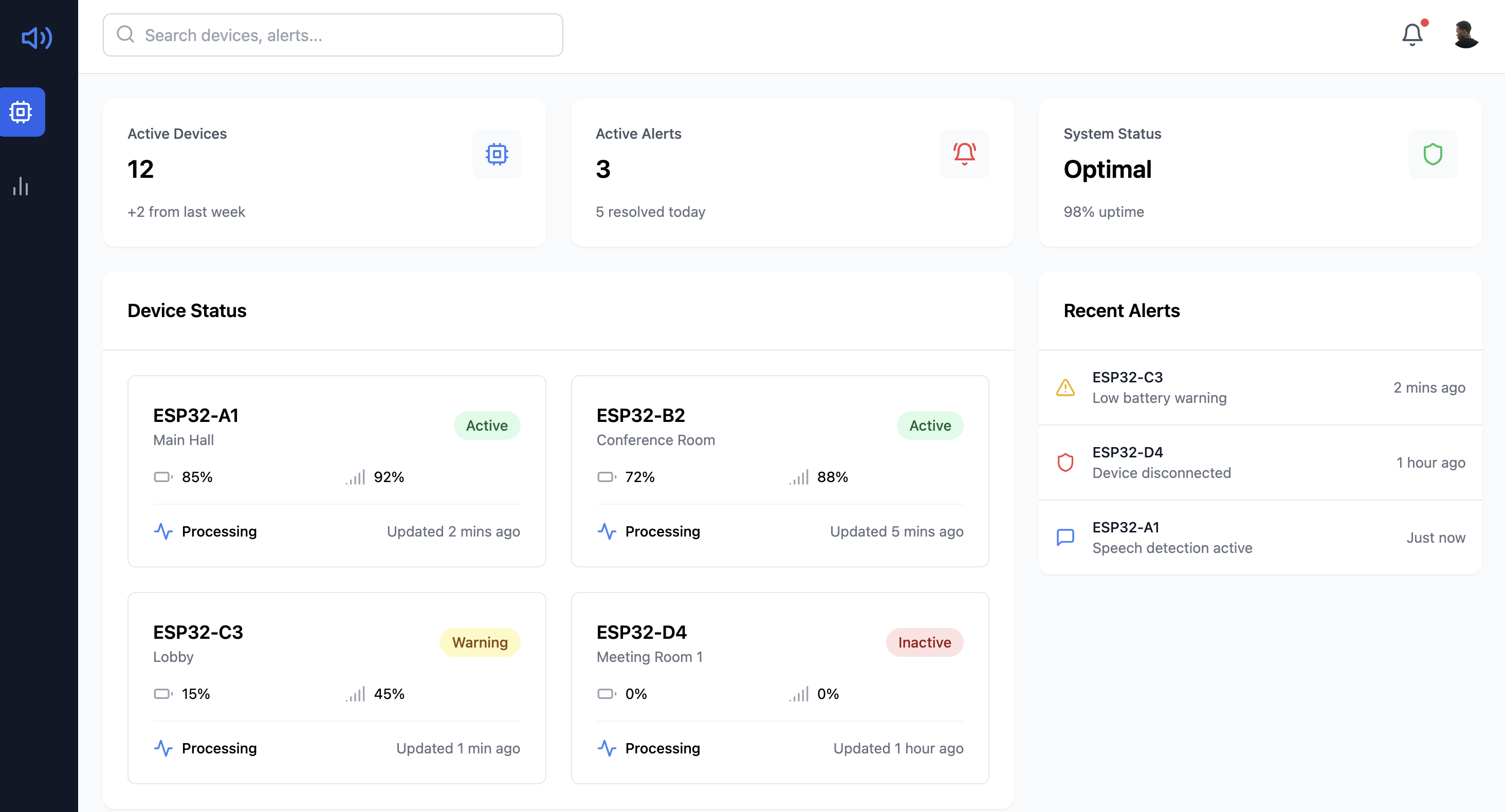Click the red shield icon for ESP32-D4 alert
The width and height of the screenshot is (1505, 812).
(1065, 463)
